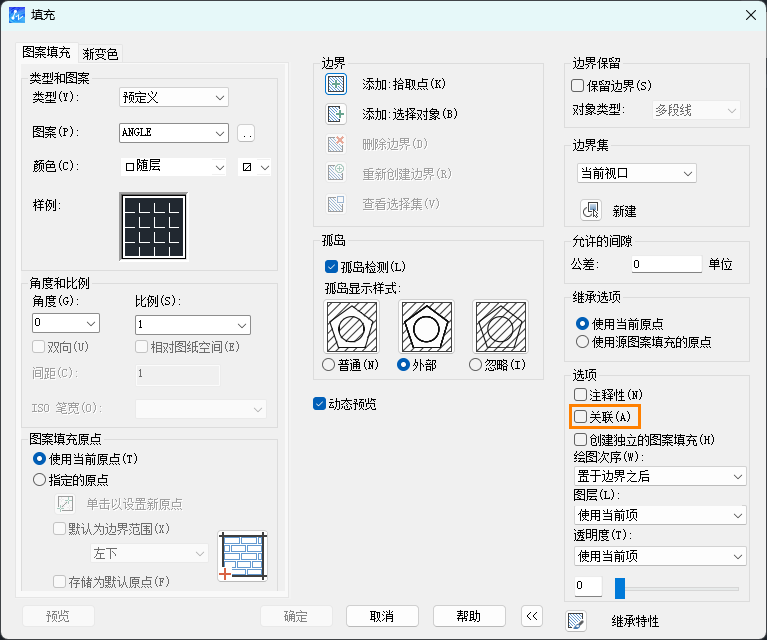Select Normal (普通) radio button

(329, 365)
